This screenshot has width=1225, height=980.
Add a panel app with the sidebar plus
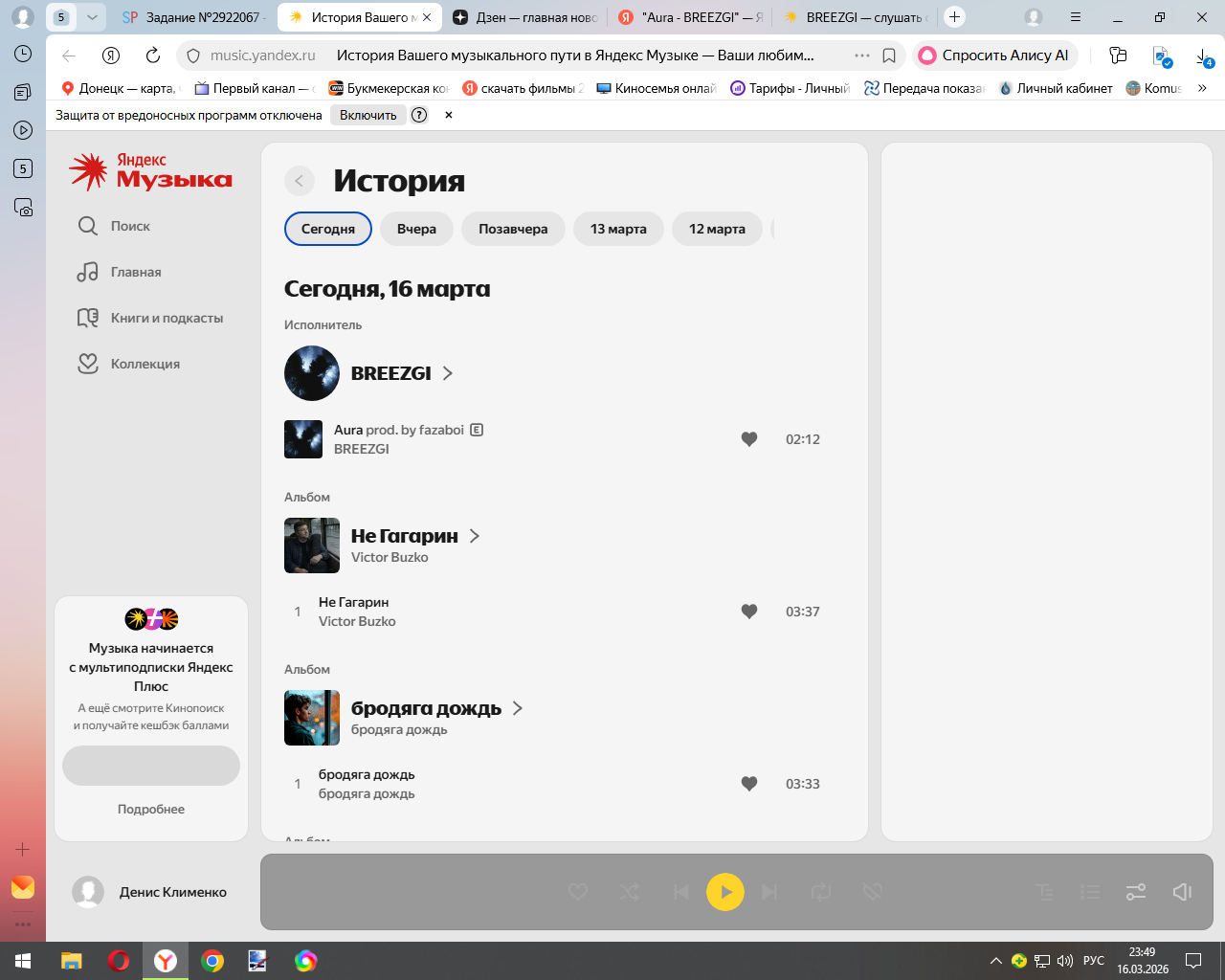23,849
